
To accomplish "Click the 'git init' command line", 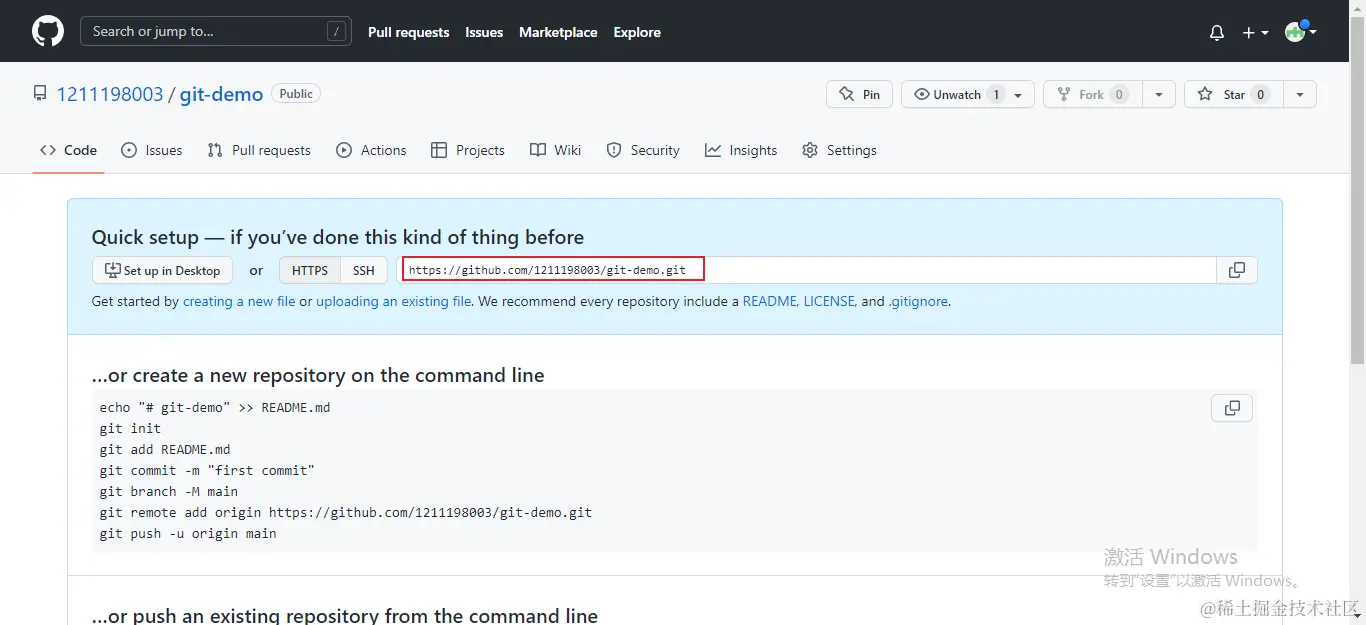I will (130, 428).
